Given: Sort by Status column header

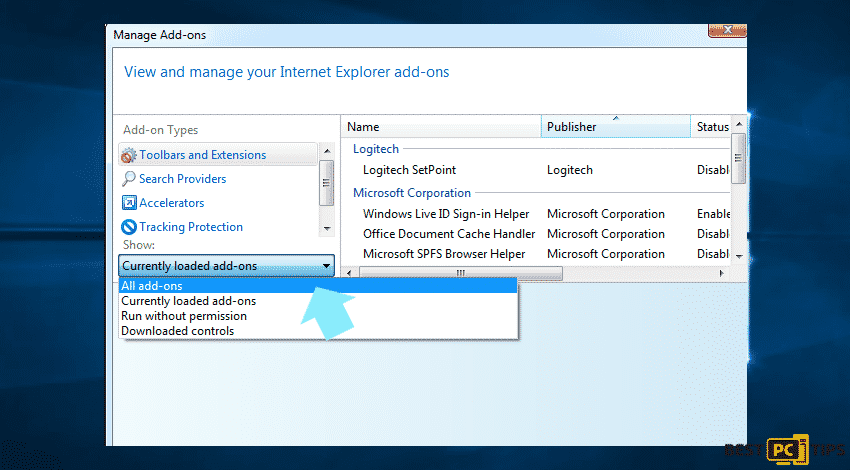Looking at the screenshot, I should pos(711,126).
